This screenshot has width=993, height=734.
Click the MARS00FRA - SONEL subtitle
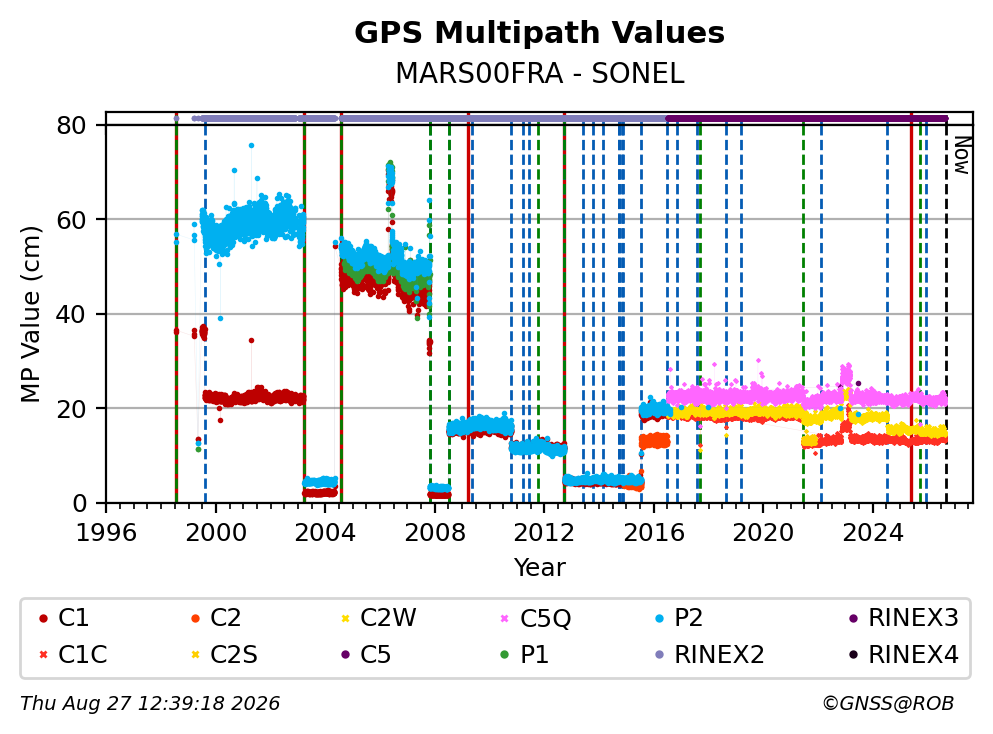coord(540,73)
